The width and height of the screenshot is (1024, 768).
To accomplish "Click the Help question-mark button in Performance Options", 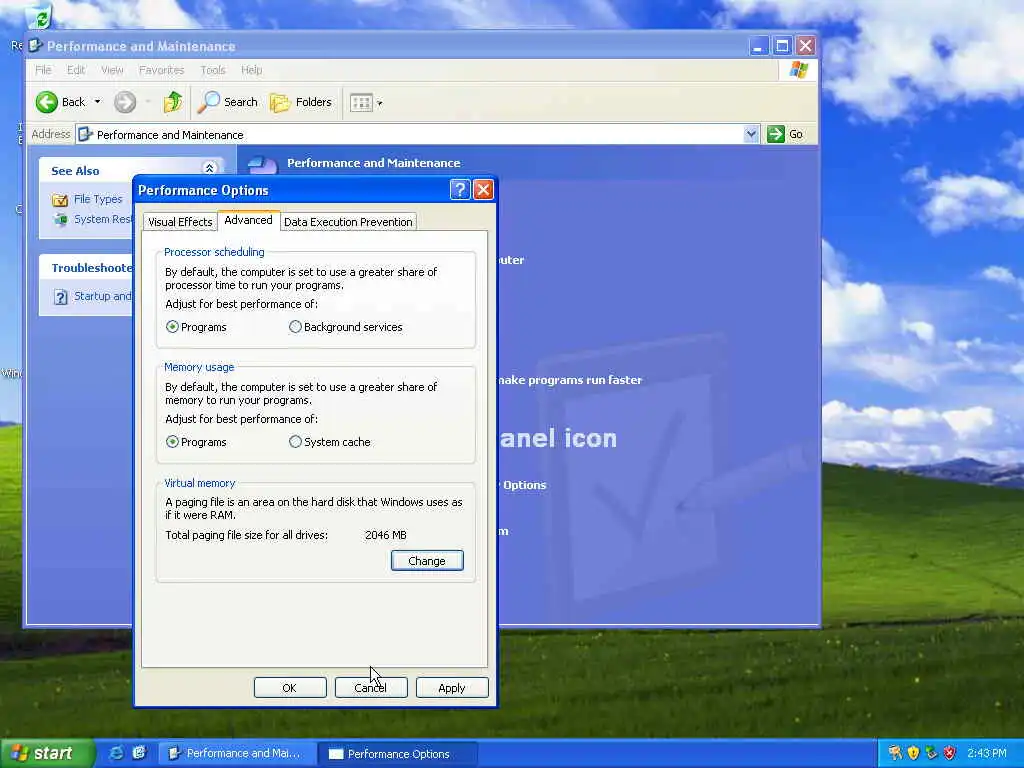I will [460, 190].
